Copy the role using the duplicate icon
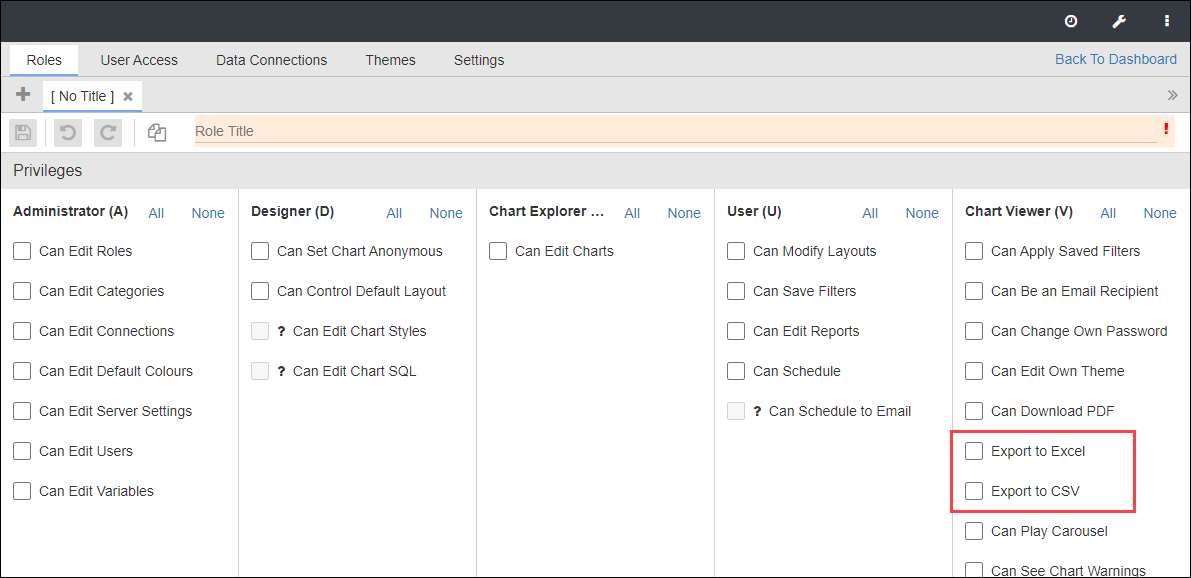Screen dimensions: 1191x578 pyautogui.click(x=156, y=131)
